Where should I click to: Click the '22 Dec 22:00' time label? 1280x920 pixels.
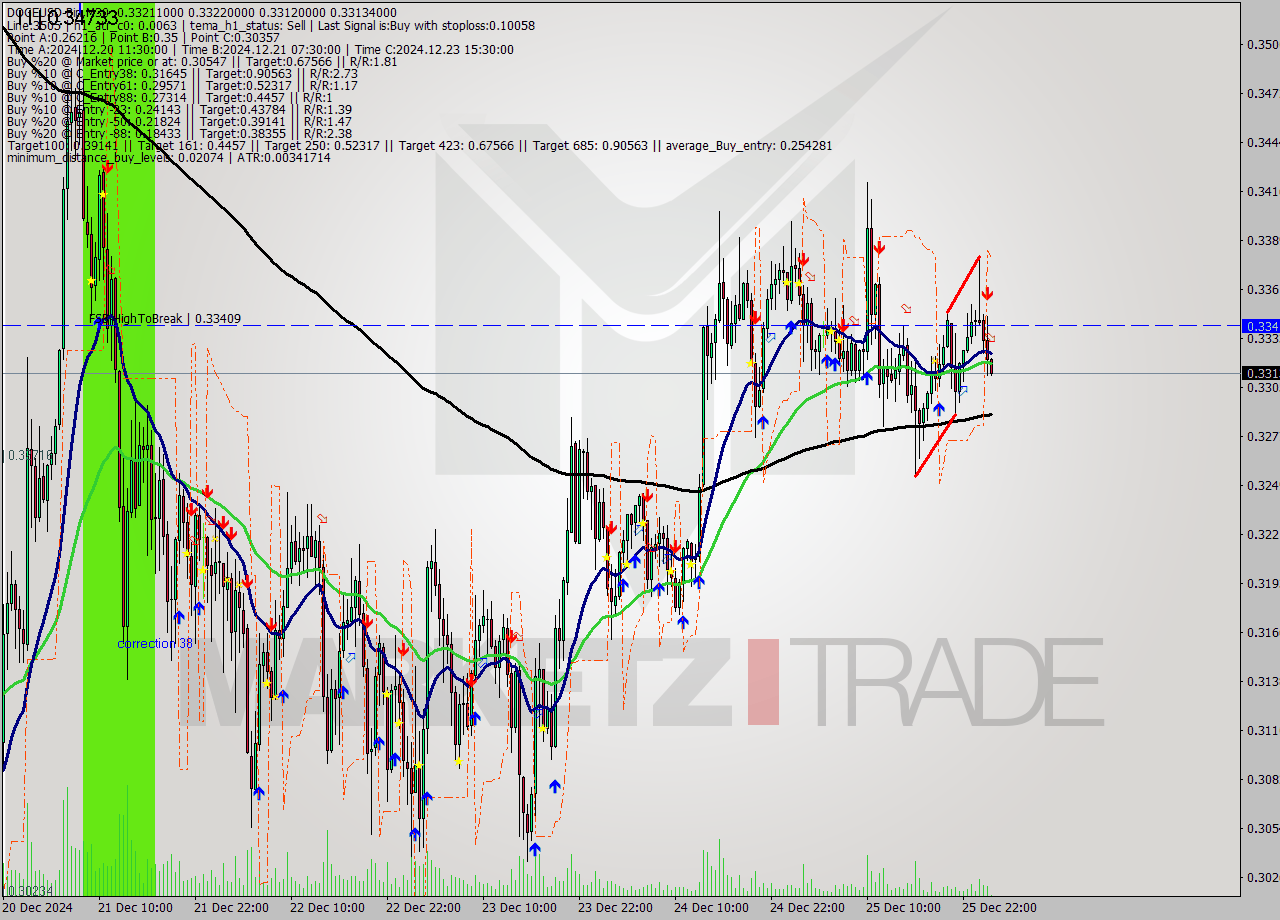(x=423, y=908)
